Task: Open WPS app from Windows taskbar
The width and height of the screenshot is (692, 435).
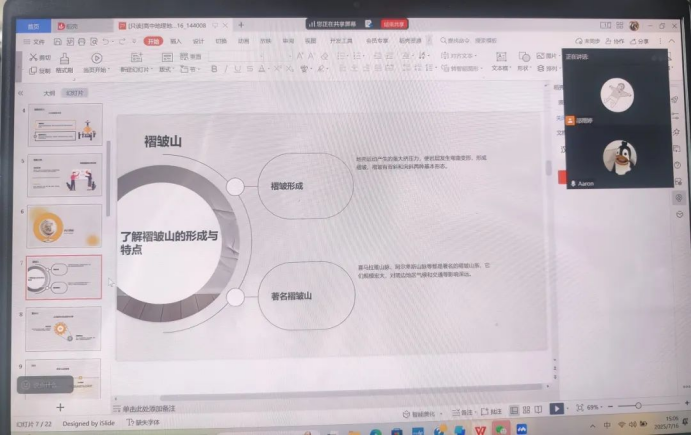Action: (481, 429)
